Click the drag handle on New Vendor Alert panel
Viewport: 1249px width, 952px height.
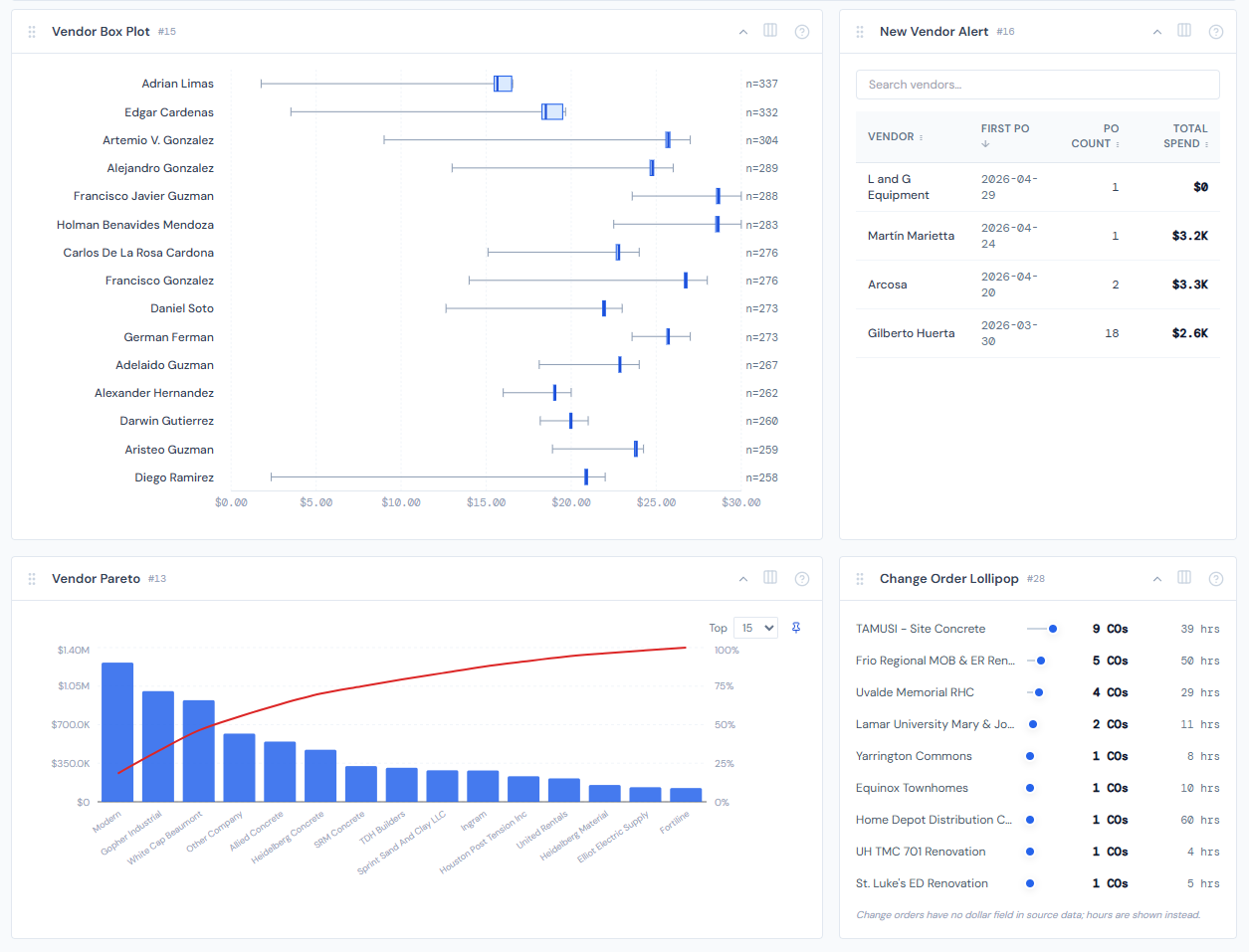859,31
